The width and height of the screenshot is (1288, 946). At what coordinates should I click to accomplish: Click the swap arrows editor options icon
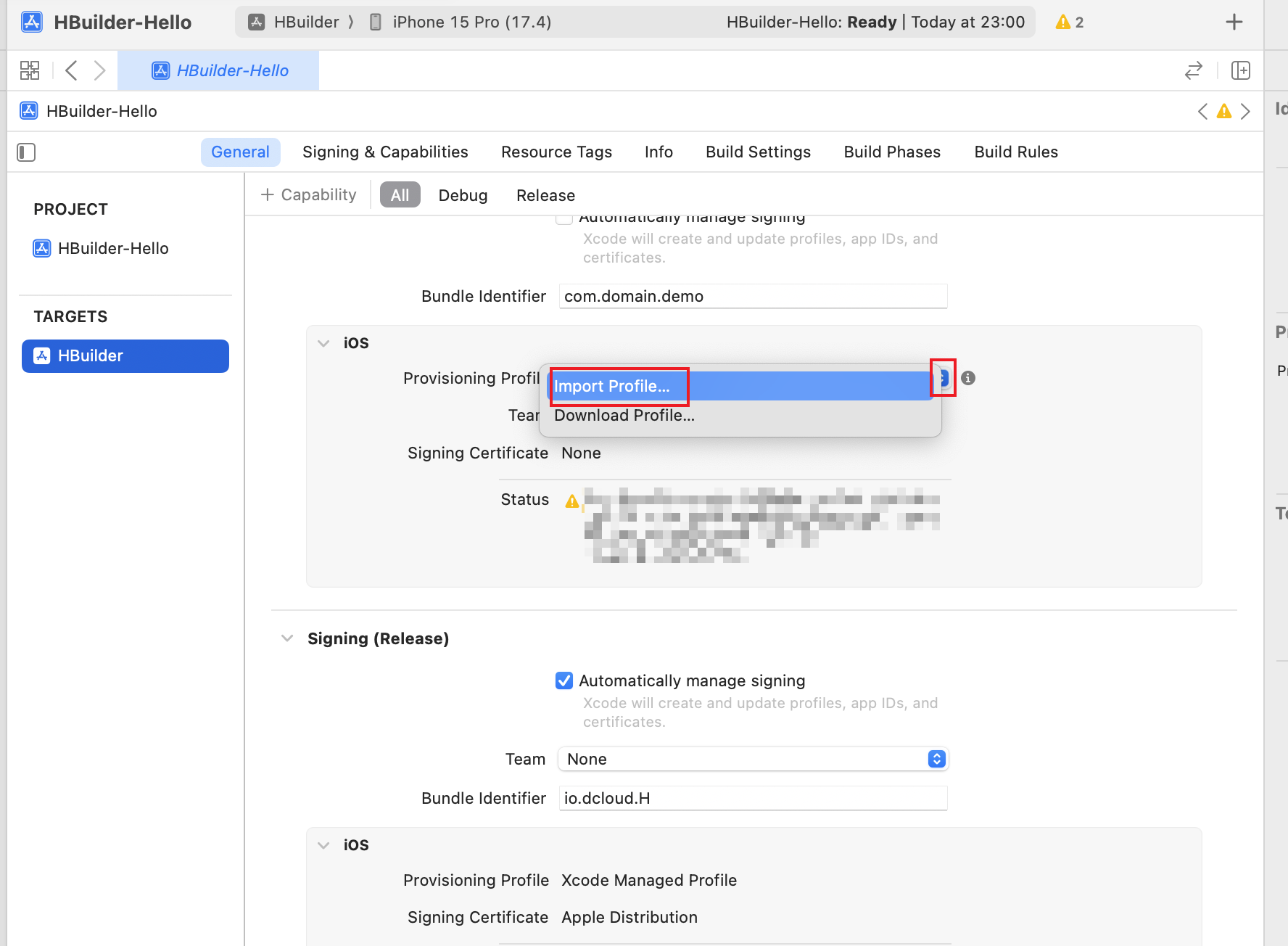1193,70
